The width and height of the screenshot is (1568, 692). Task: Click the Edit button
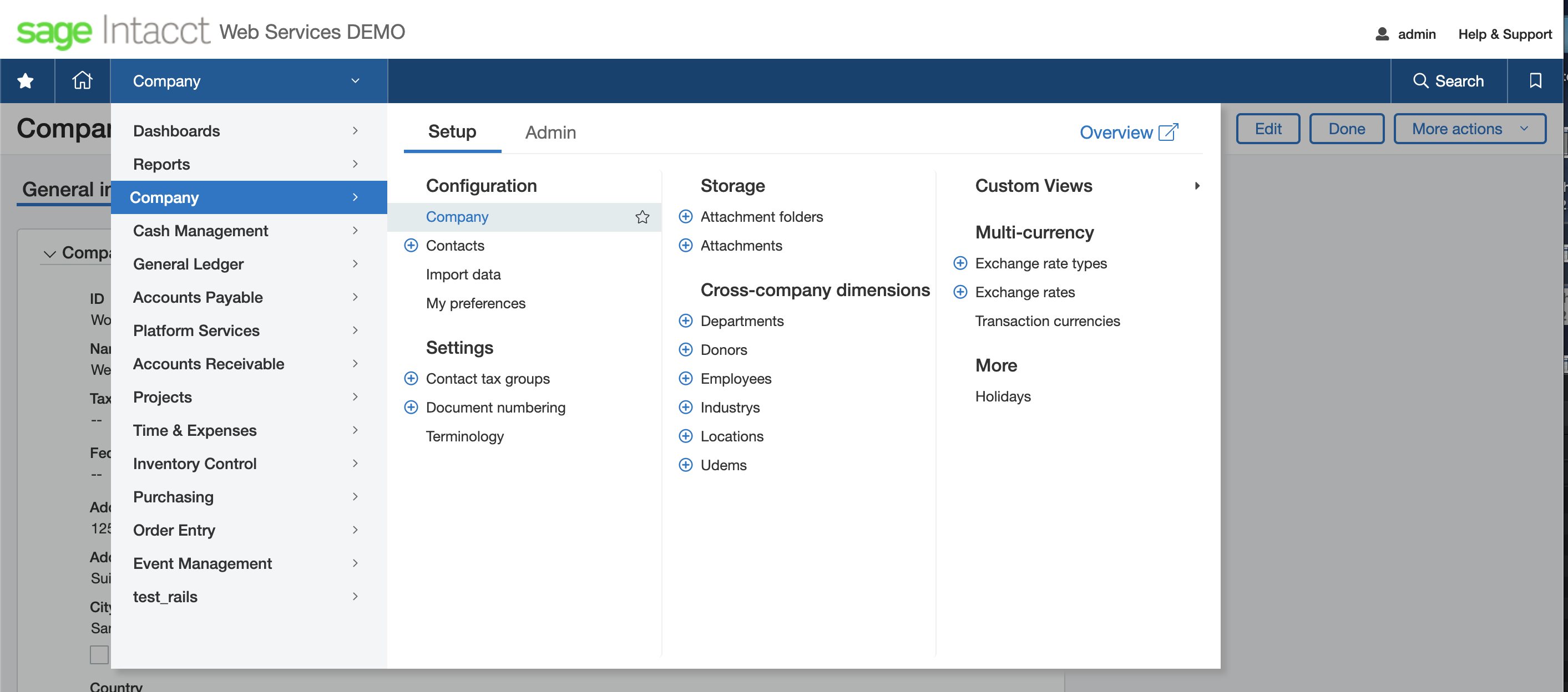click(1268, 128)
